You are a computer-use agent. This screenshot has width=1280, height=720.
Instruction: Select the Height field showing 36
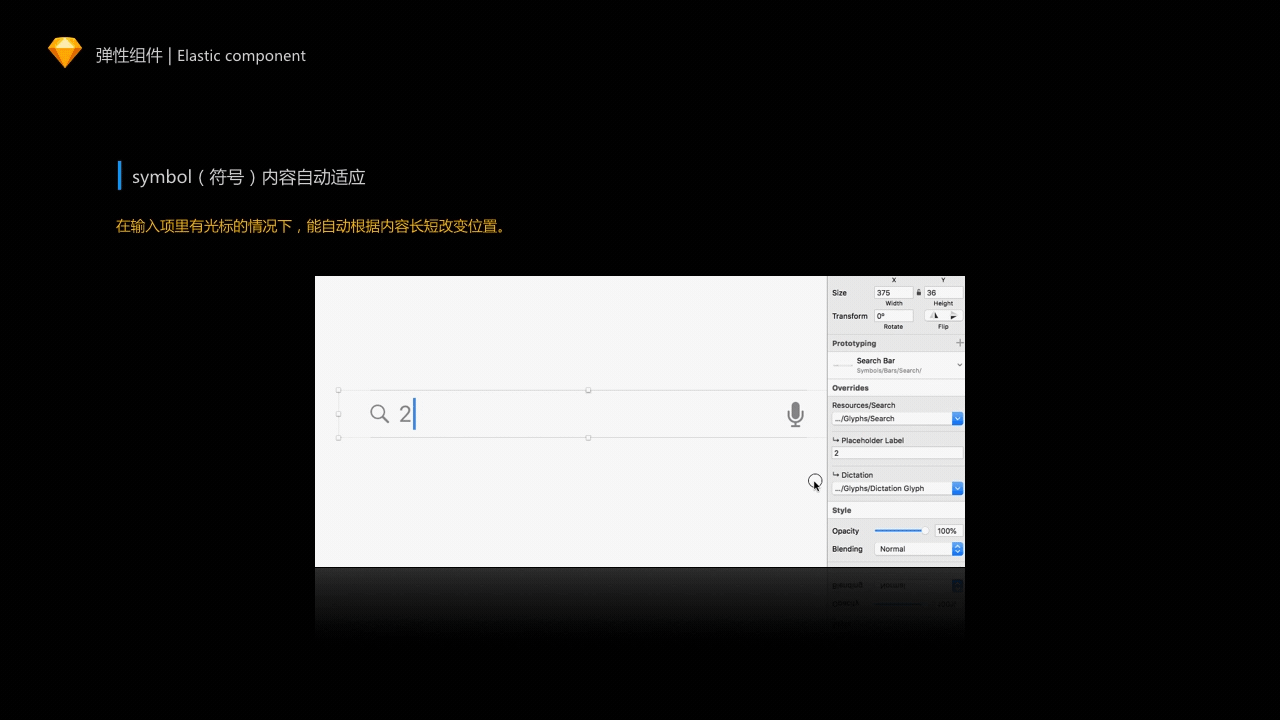point(941,292)
